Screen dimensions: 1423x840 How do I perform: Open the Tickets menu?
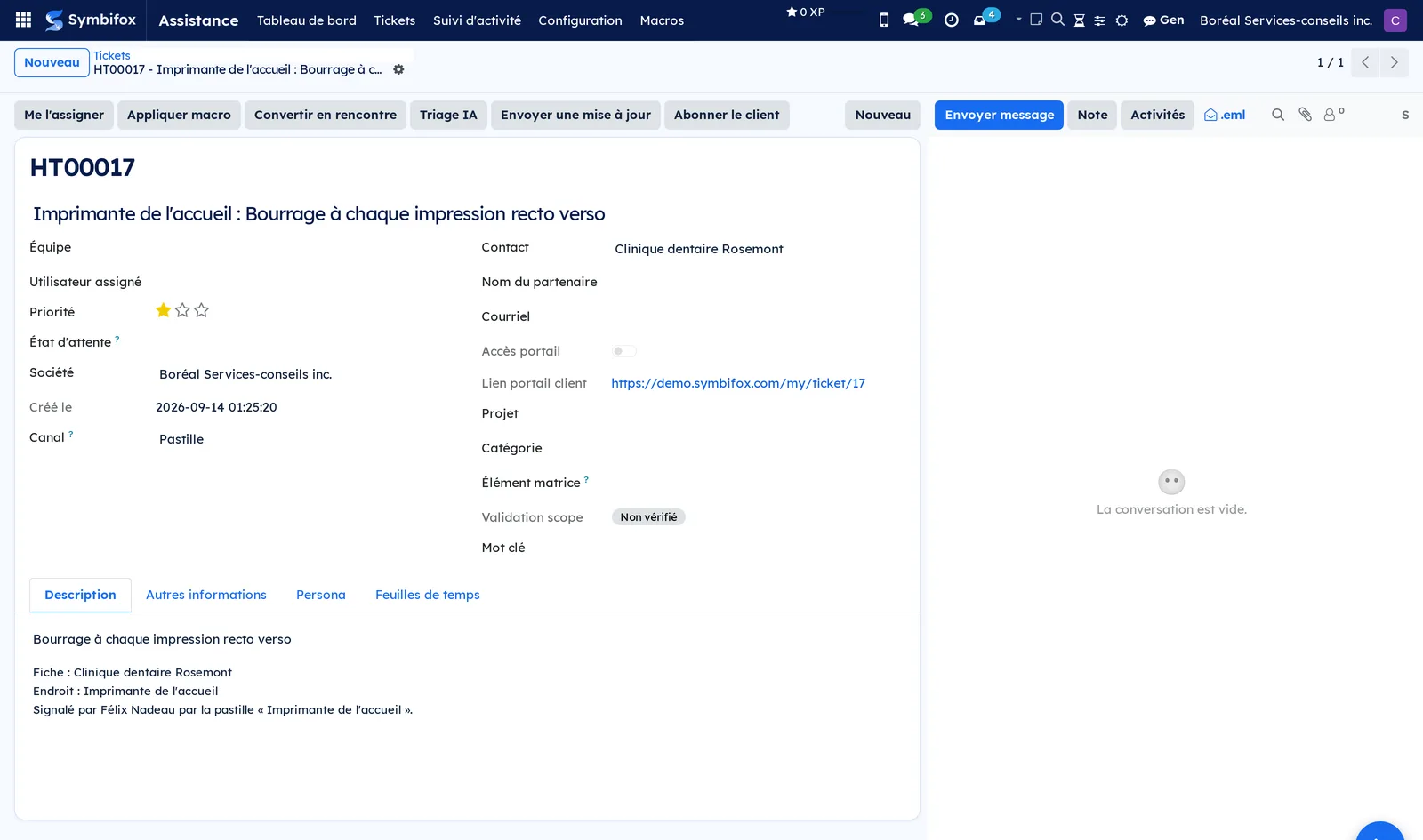click(x=395, y=20)
